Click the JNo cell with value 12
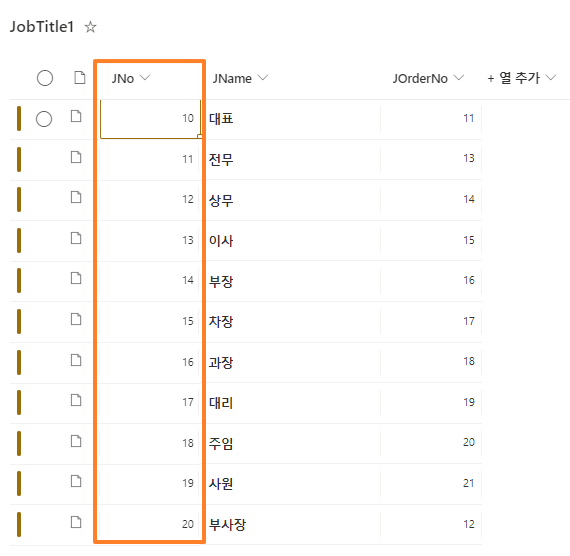The height and width of the screenshot is (556, 570). click(149, 199)
